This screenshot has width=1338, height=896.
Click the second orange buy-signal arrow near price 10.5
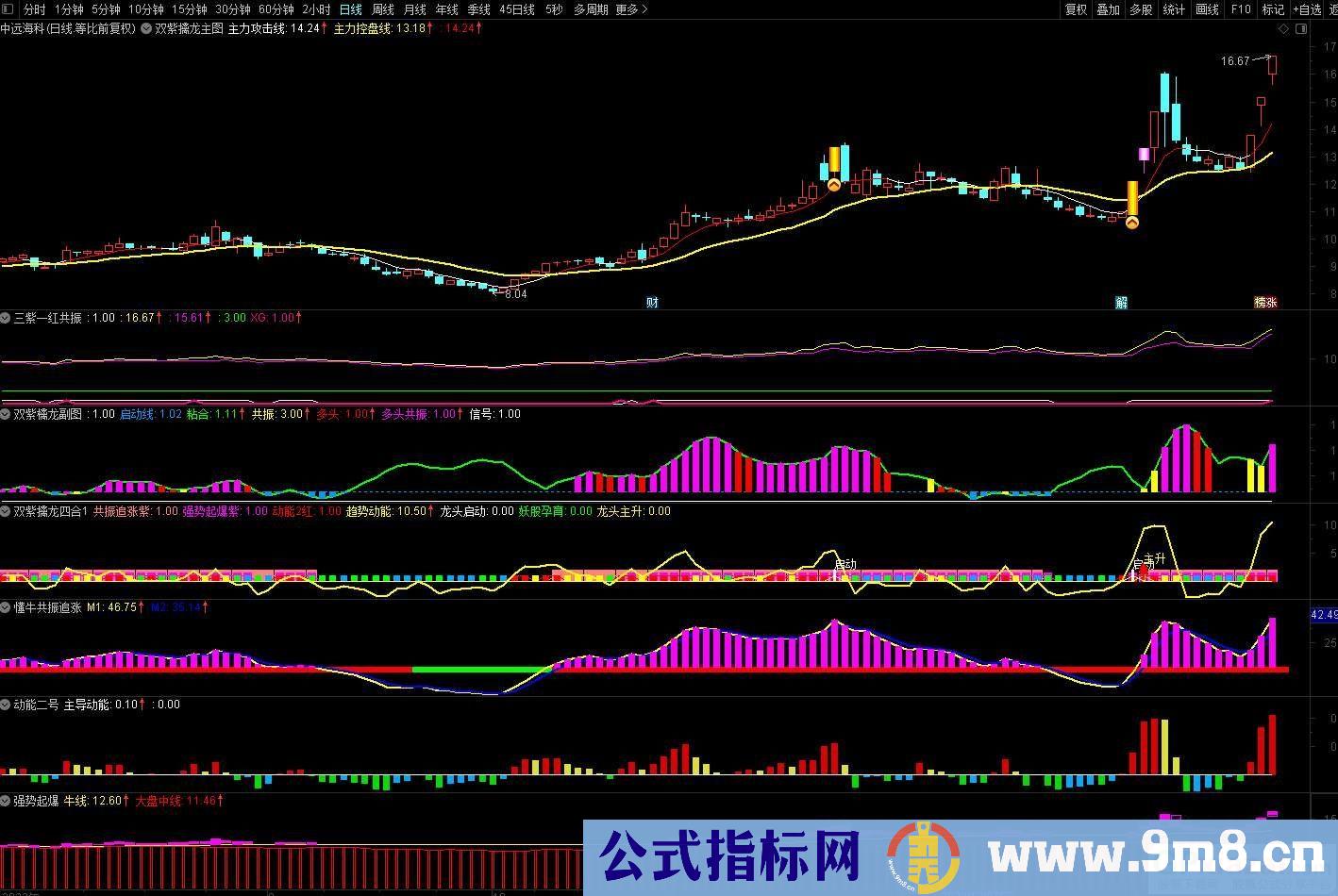click(1132, 223)
